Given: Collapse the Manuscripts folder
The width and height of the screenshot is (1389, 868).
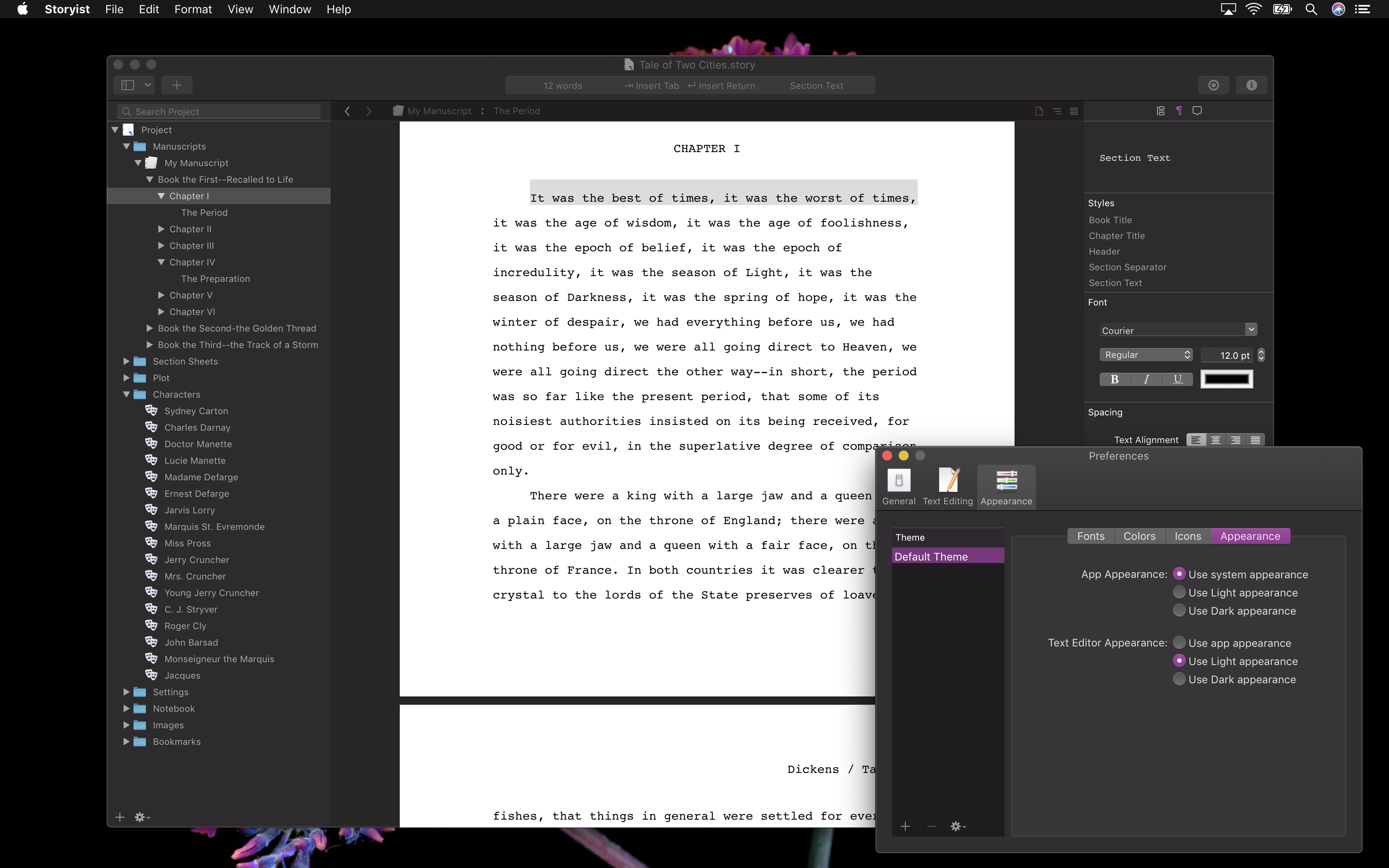Looking at the screenshot, I should point(126,146).
